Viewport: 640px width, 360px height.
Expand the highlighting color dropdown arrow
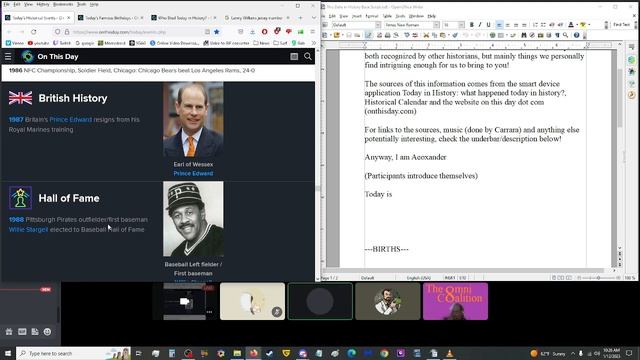pos(589,25)
